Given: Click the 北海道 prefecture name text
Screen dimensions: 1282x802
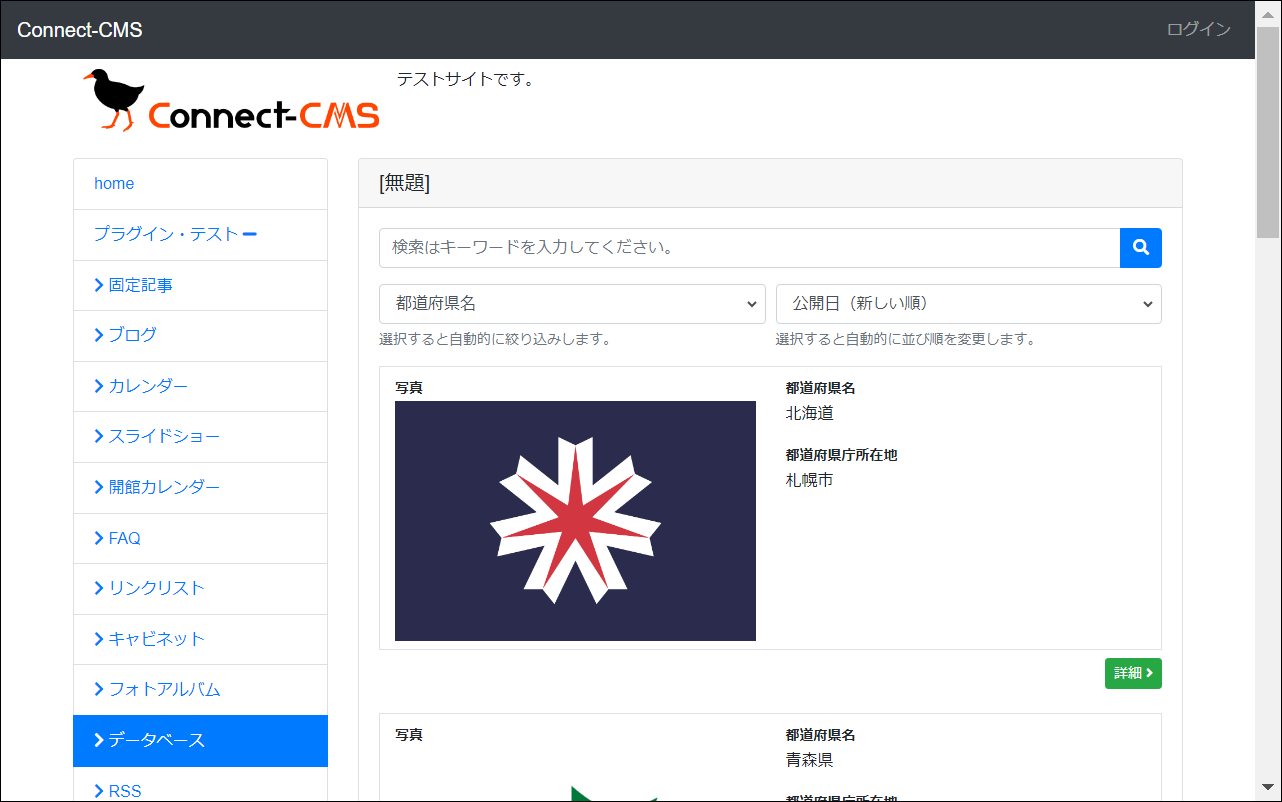Looking at the screenshot, I should (810, 413).
